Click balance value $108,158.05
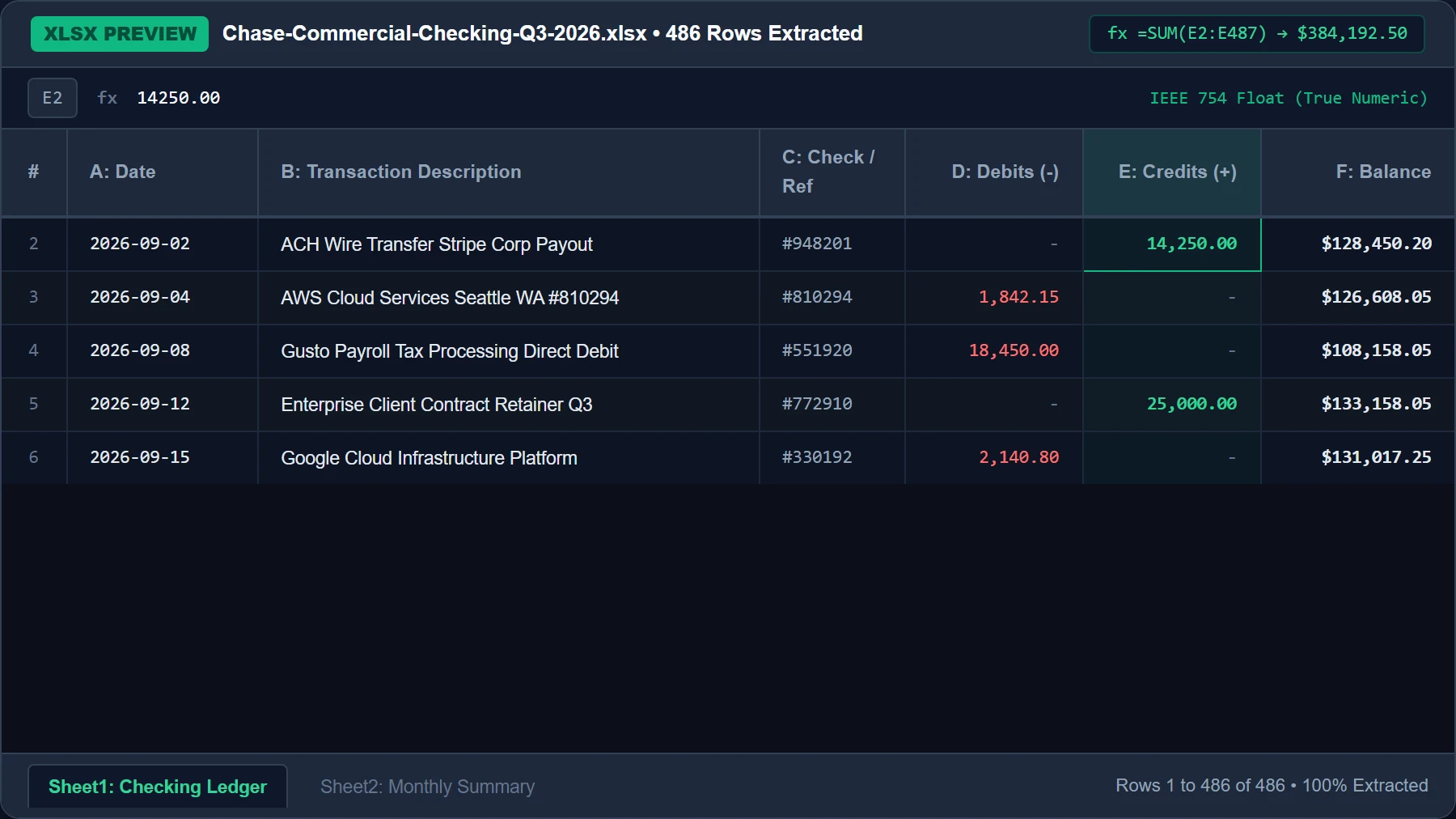Image resolution: width=1456 pixels, height=819 pixels. [x=1376, y=350]
